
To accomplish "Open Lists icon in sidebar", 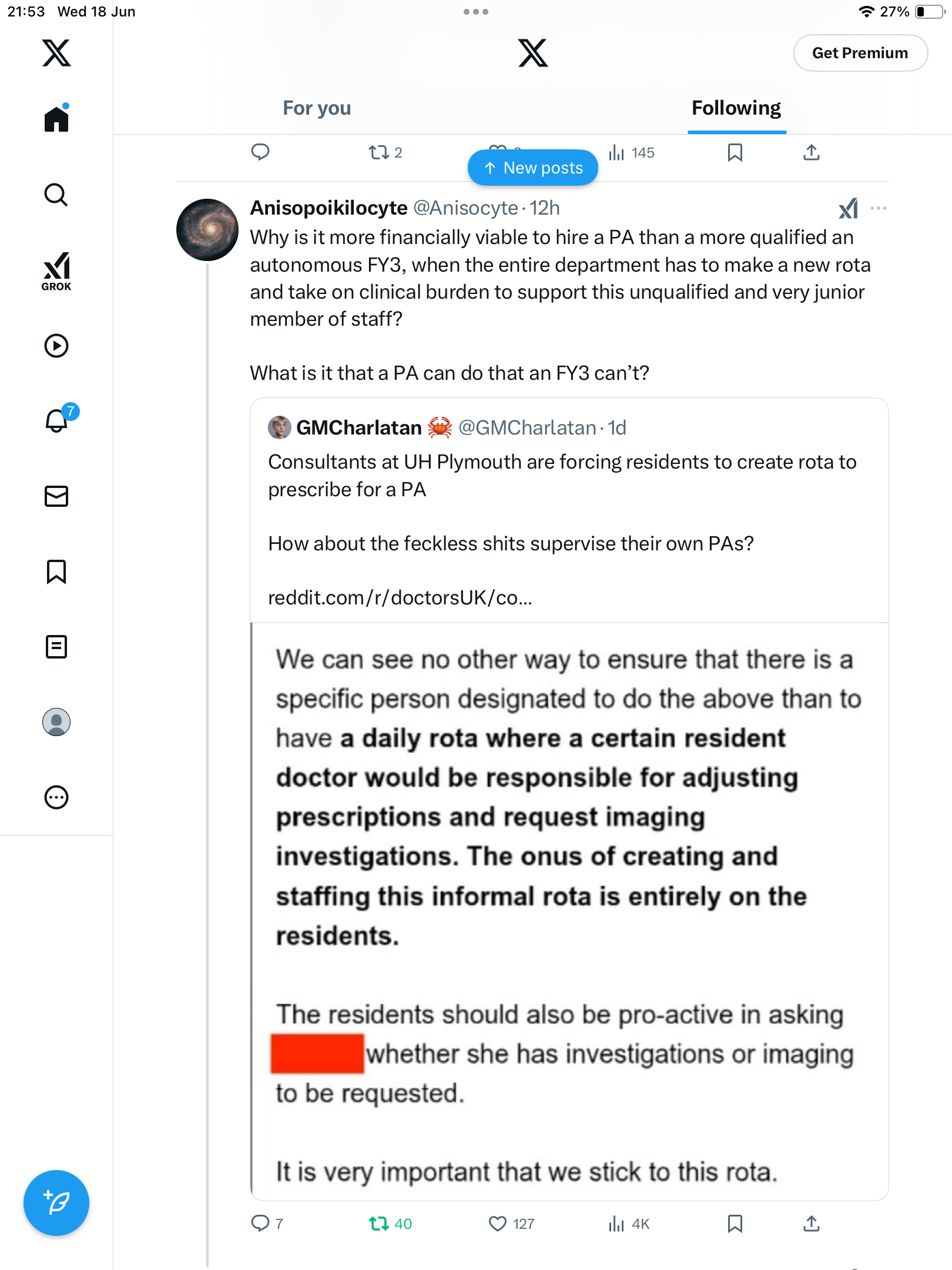I will 56,647.
